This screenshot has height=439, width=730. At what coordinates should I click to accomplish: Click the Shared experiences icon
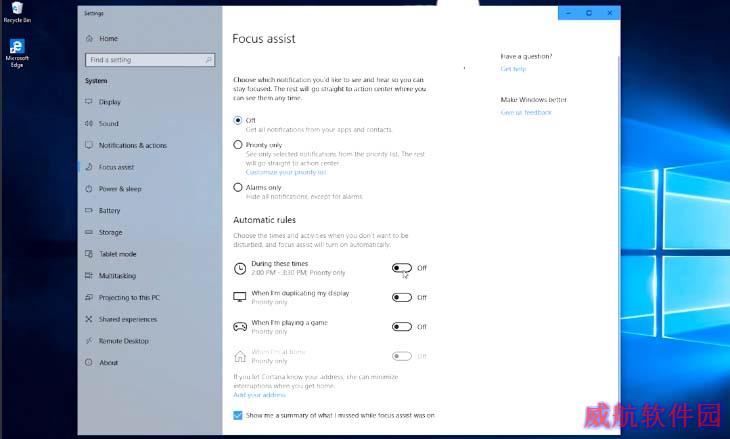89,319
